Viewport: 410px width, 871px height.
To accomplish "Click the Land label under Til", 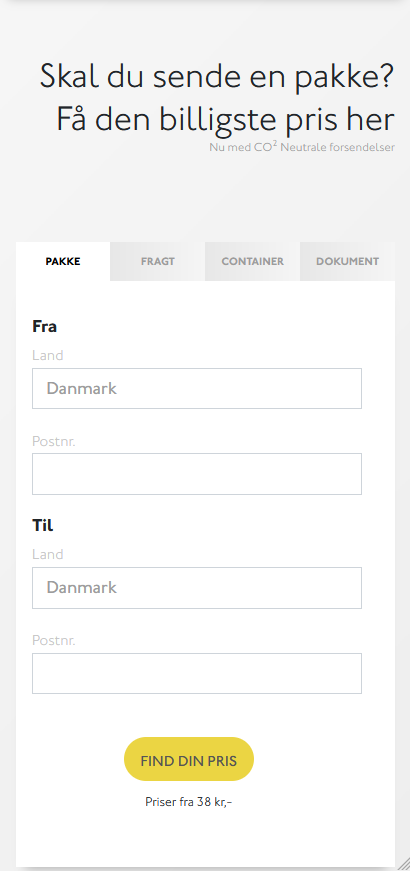I will click(48, 554).
